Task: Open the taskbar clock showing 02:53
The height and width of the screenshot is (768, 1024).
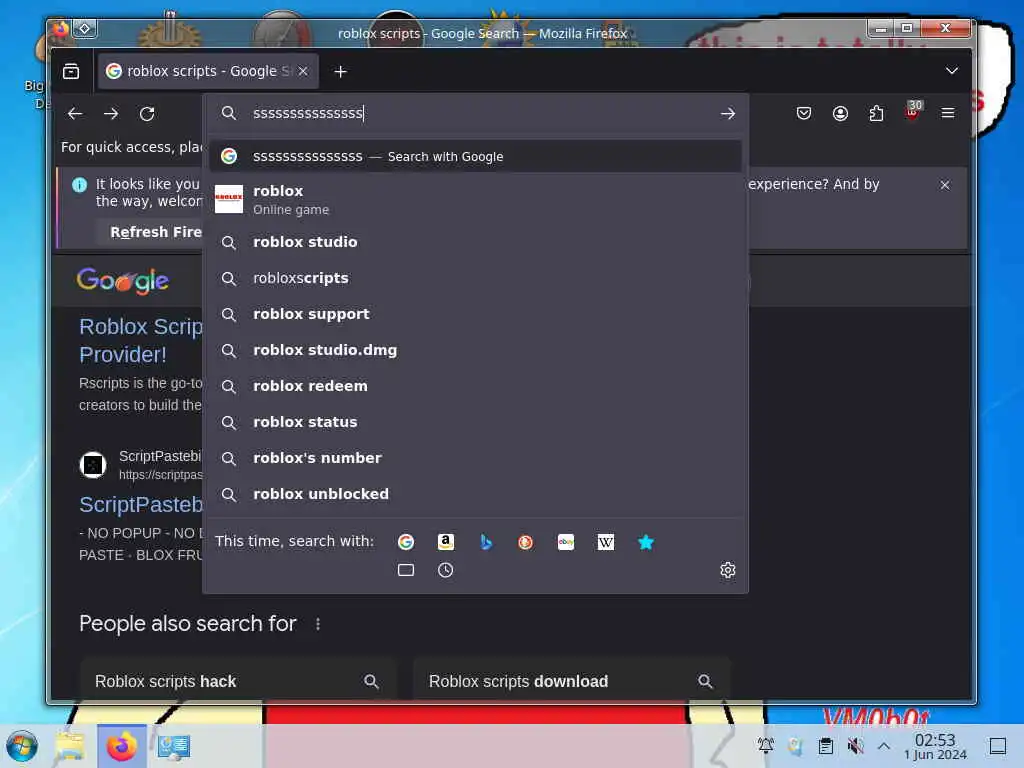Action: pos(935,746)
